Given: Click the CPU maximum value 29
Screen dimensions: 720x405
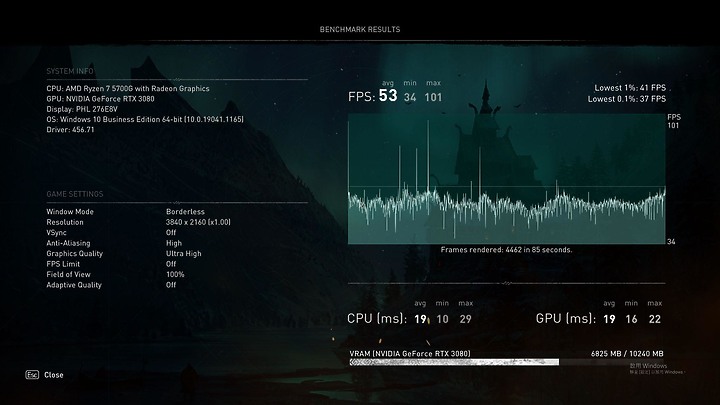Looking at the screenshot, I should tap(466, 319).
